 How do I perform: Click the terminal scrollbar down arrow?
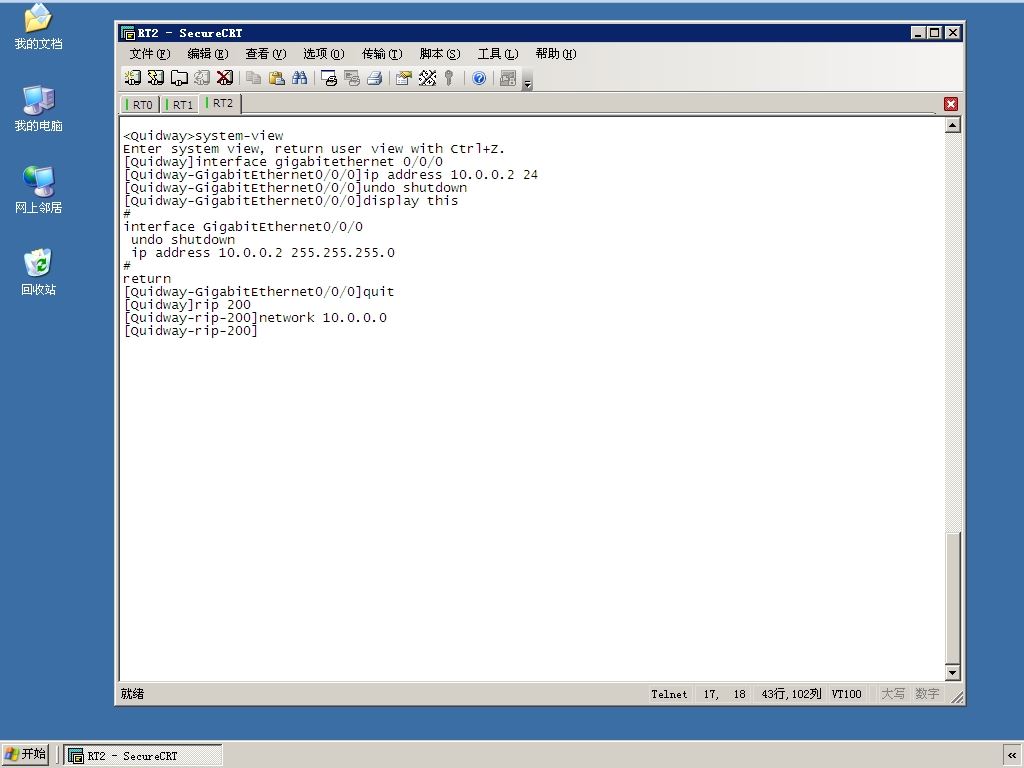pos(953,673)
